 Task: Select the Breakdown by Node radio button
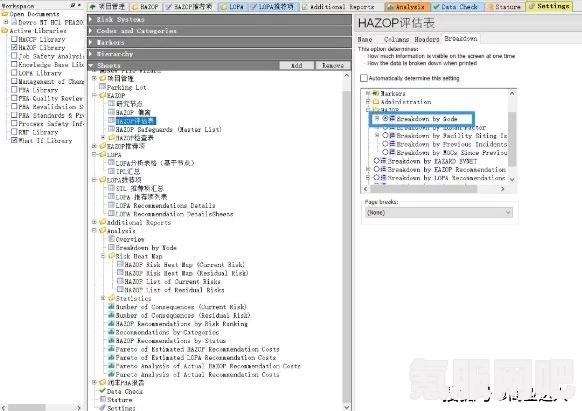click(385, 119)
